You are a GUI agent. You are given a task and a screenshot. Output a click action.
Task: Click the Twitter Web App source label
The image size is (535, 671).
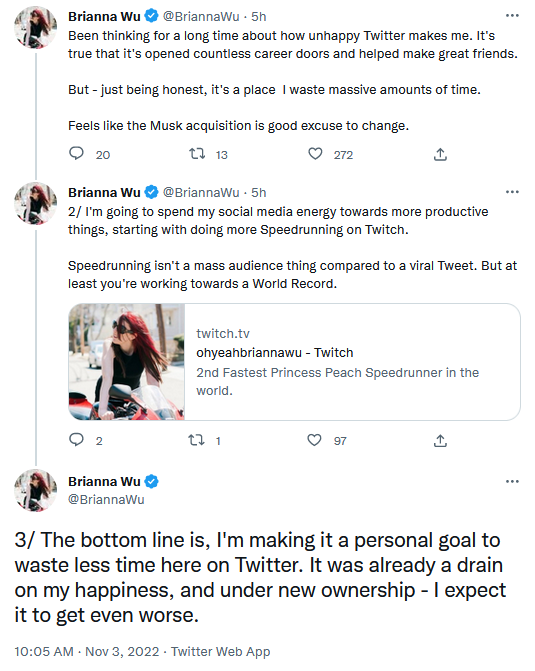pyautogui.click(x=220, y=651)
